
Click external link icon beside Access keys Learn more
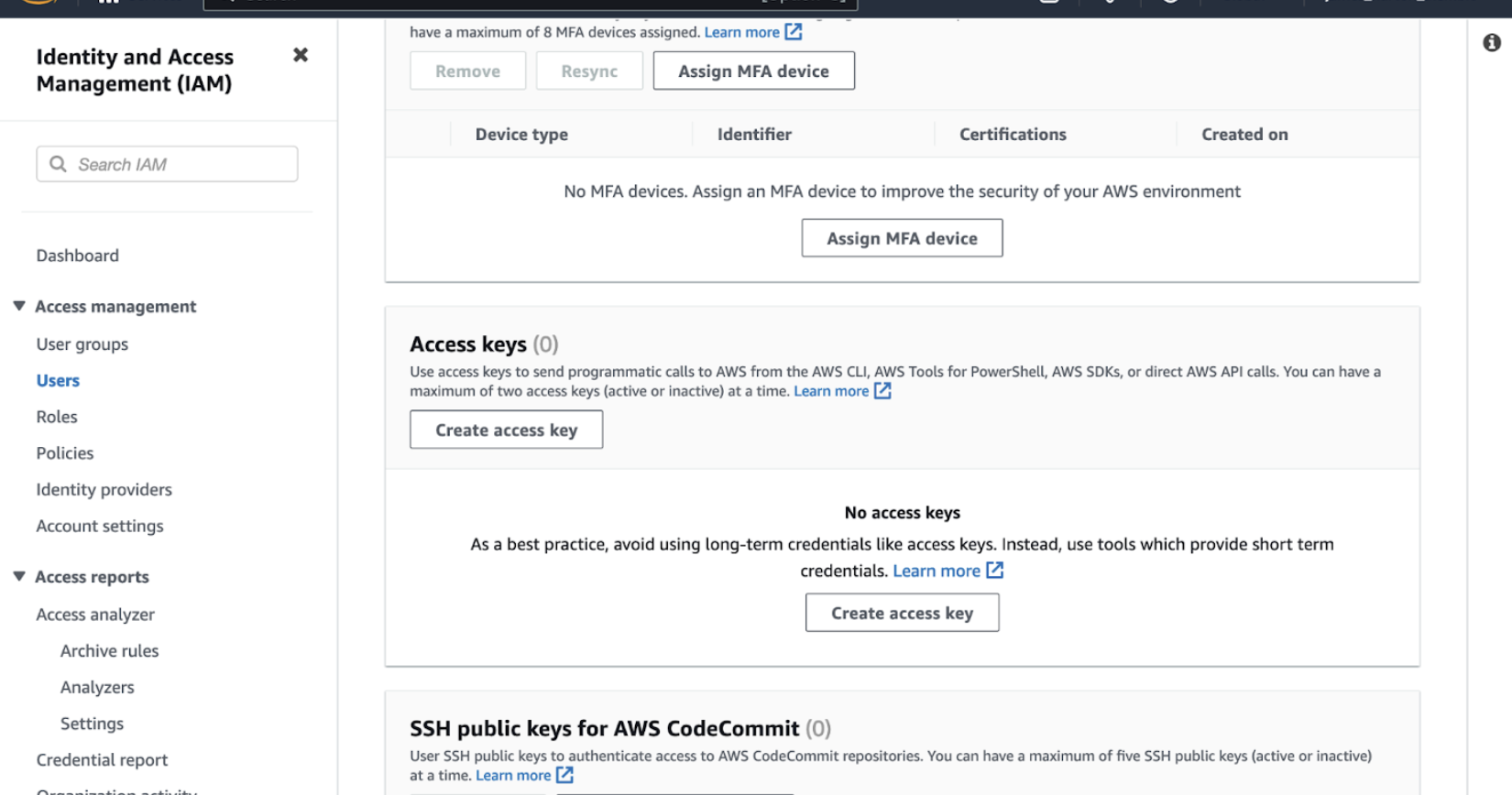click(x=882, y=391)
